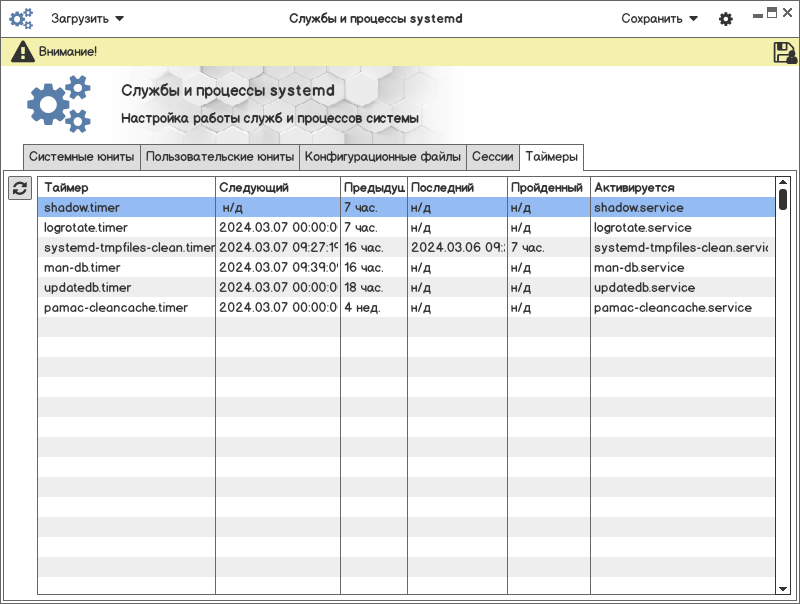Select the pamac-cleancache.timer row

coord(116,308)
